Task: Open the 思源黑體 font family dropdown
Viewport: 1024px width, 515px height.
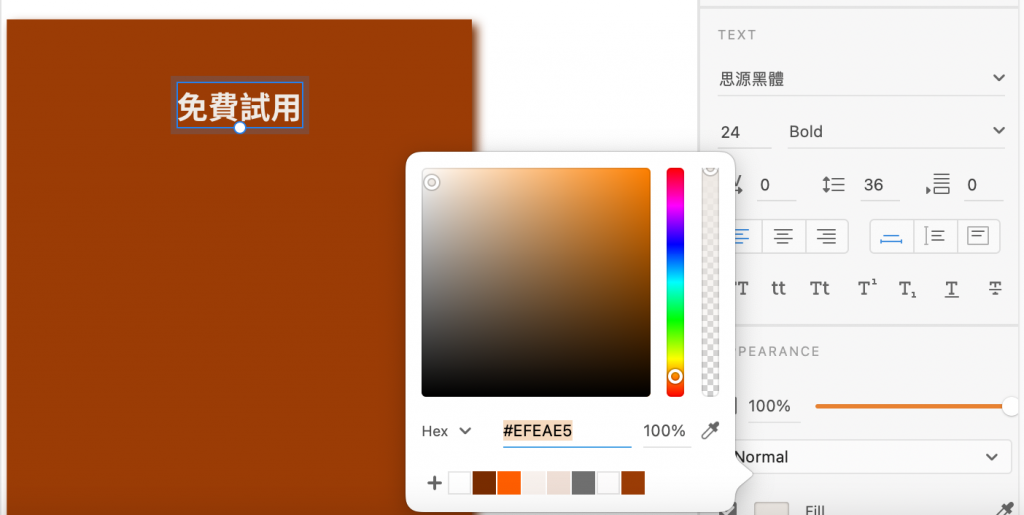Action: click(x=861, y=79)
